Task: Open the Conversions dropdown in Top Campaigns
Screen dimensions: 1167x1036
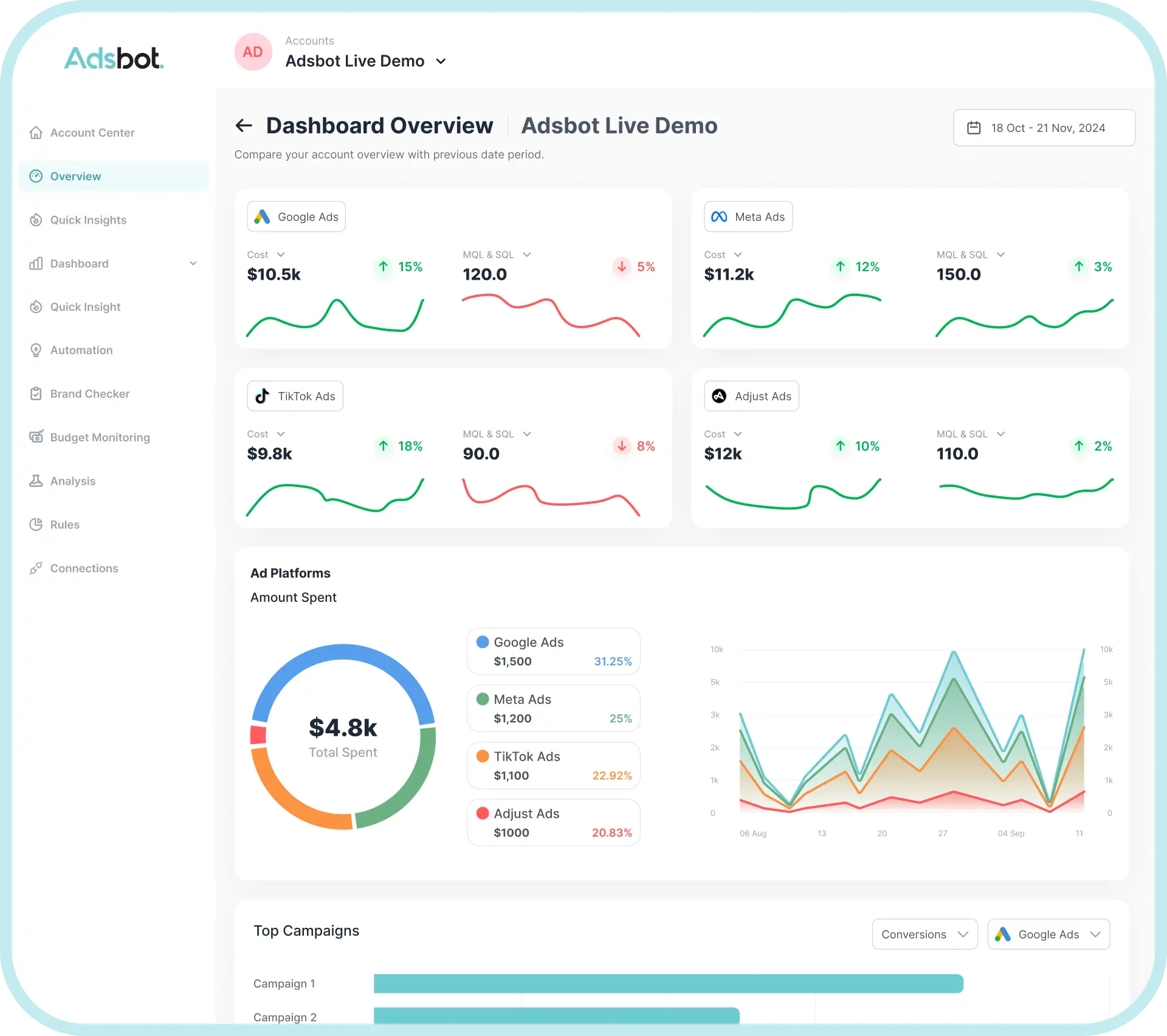Action: pos(925,934)
